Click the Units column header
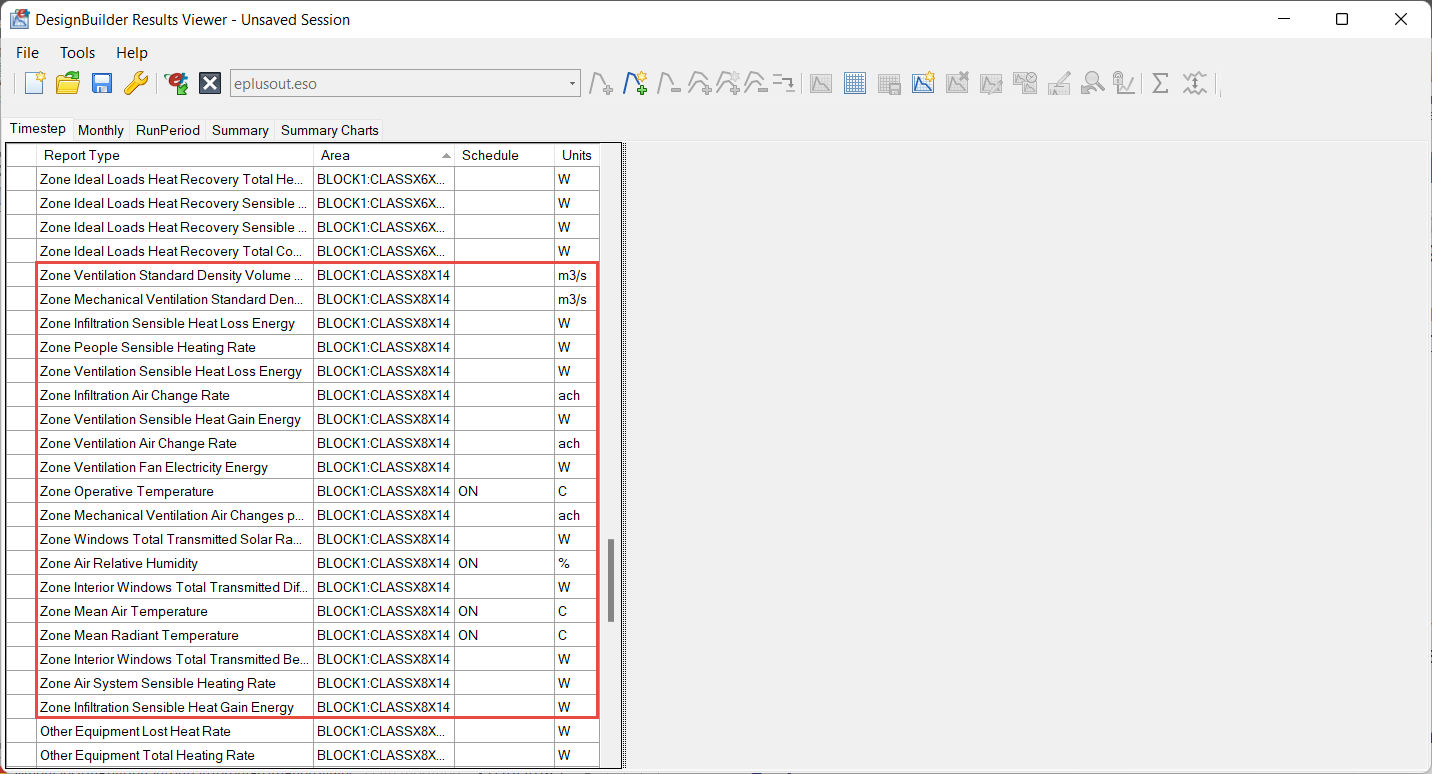This screenshot has width=1432, height=774. (577, 155)
